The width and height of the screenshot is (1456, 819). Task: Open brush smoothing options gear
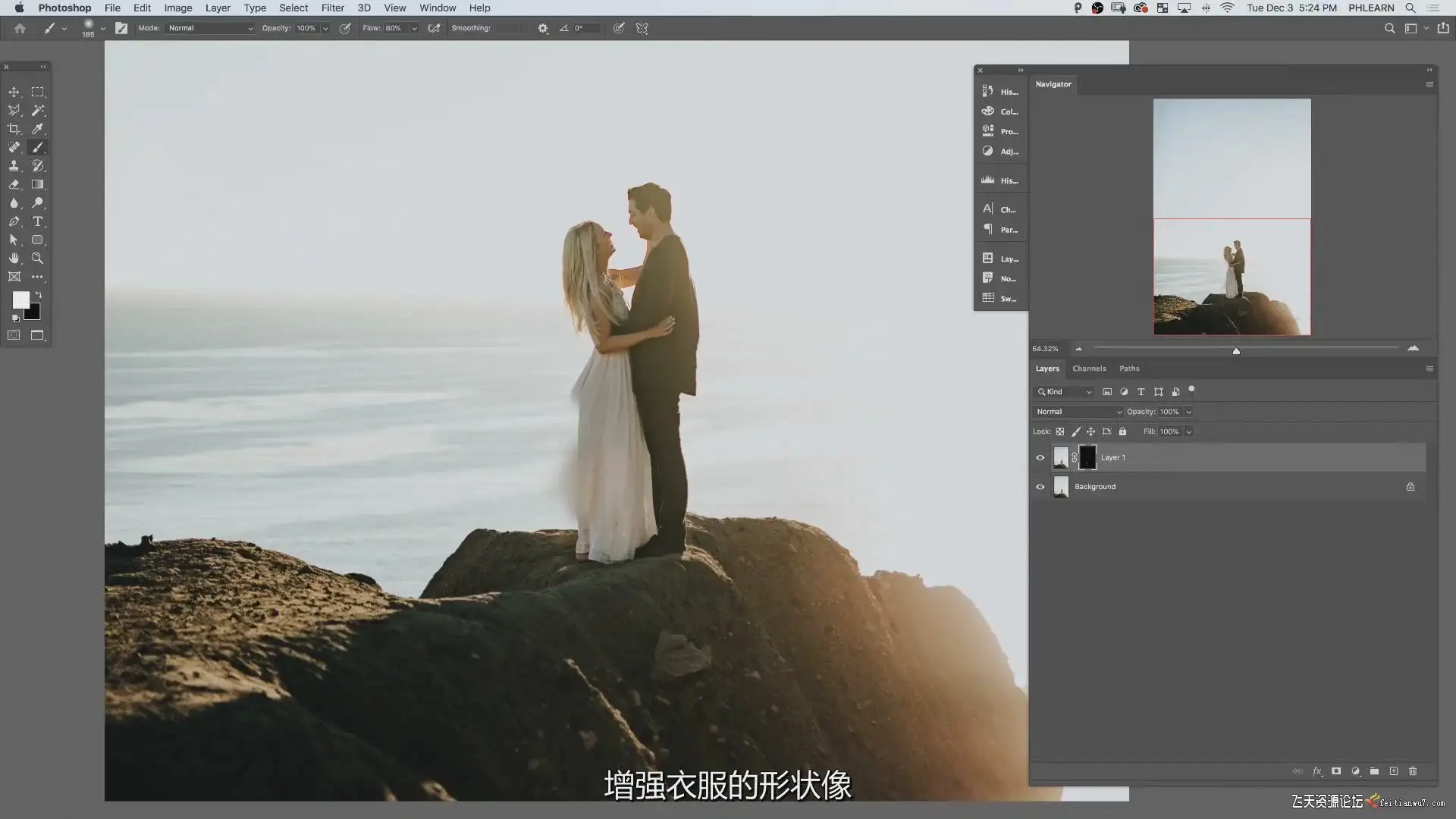[x=543, y=28]
